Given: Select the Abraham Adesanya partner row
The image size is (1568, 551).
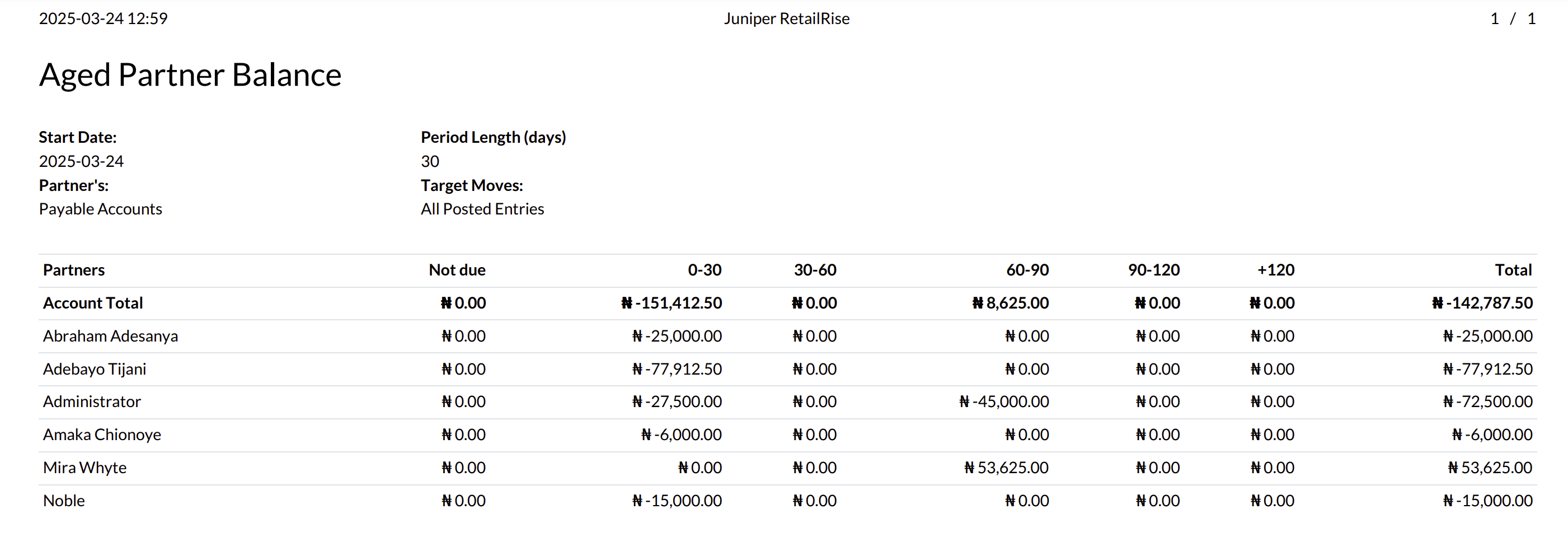Looking at the screenshot, I should pos(110,336).
